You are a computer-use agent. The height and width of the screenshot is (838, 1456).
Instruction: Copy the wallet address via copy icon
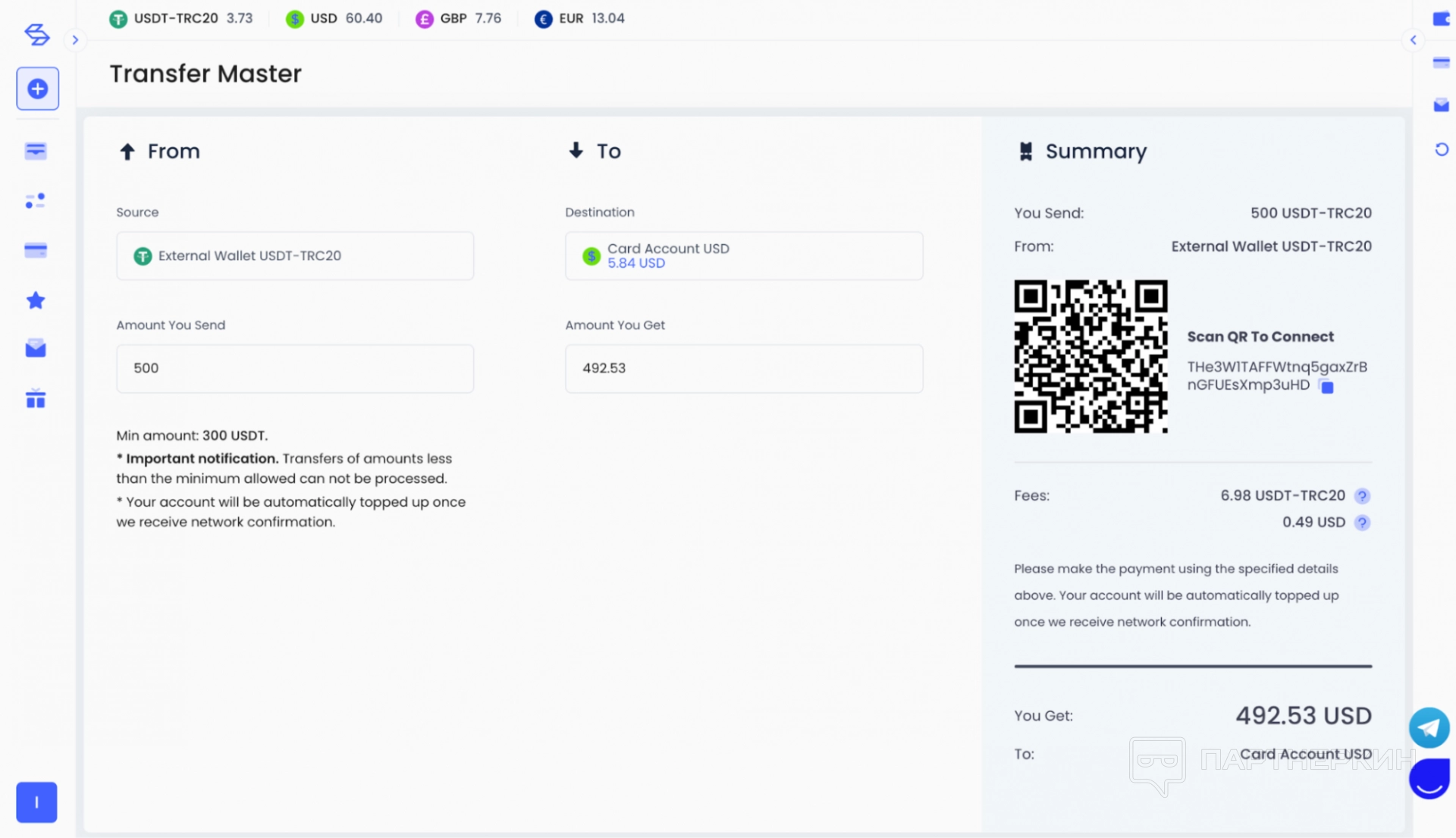pos(1326,387)
